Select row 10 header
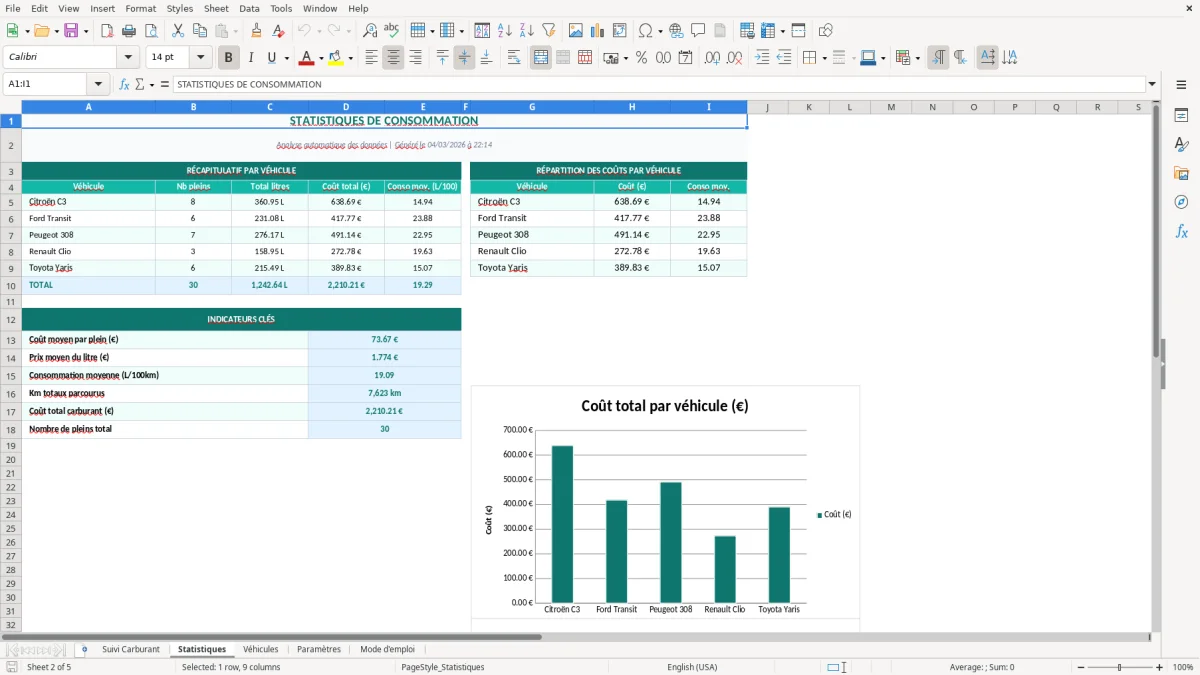Image resolution: width=1200 pixels, height=675 pixels. pos(11,285)
